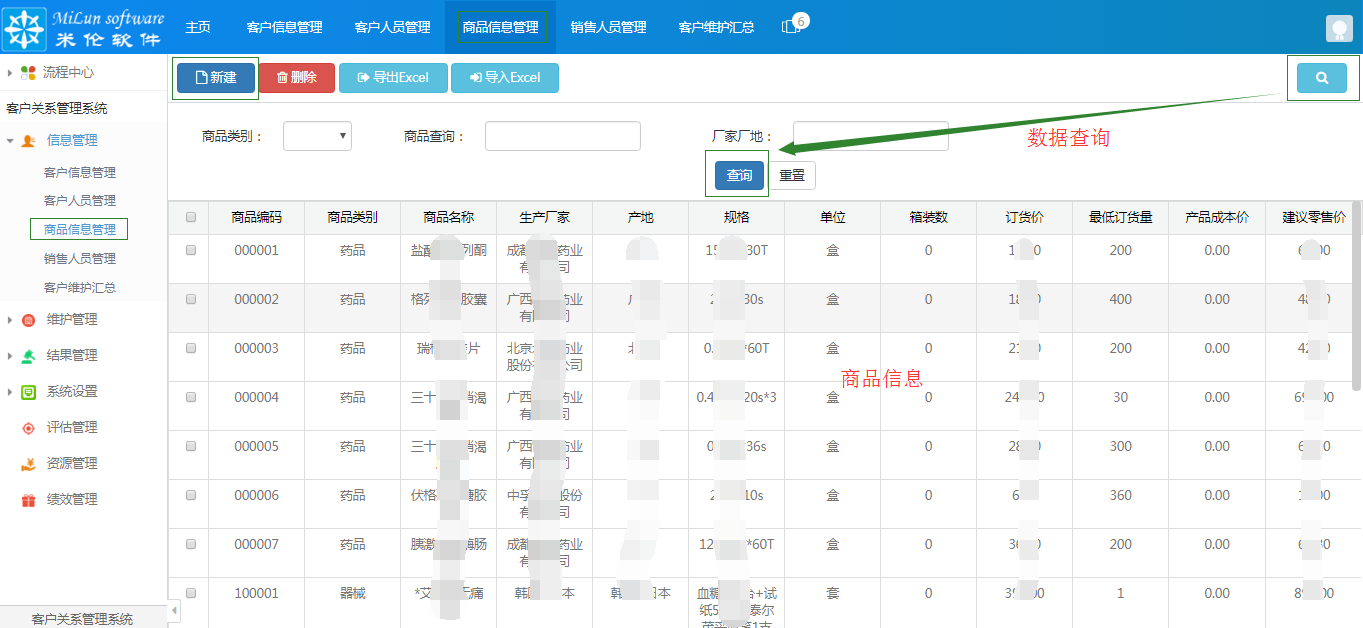
Task: Click the notification icon showing 6 alerts
Action: pyautogui.click(x=790, y=27)
